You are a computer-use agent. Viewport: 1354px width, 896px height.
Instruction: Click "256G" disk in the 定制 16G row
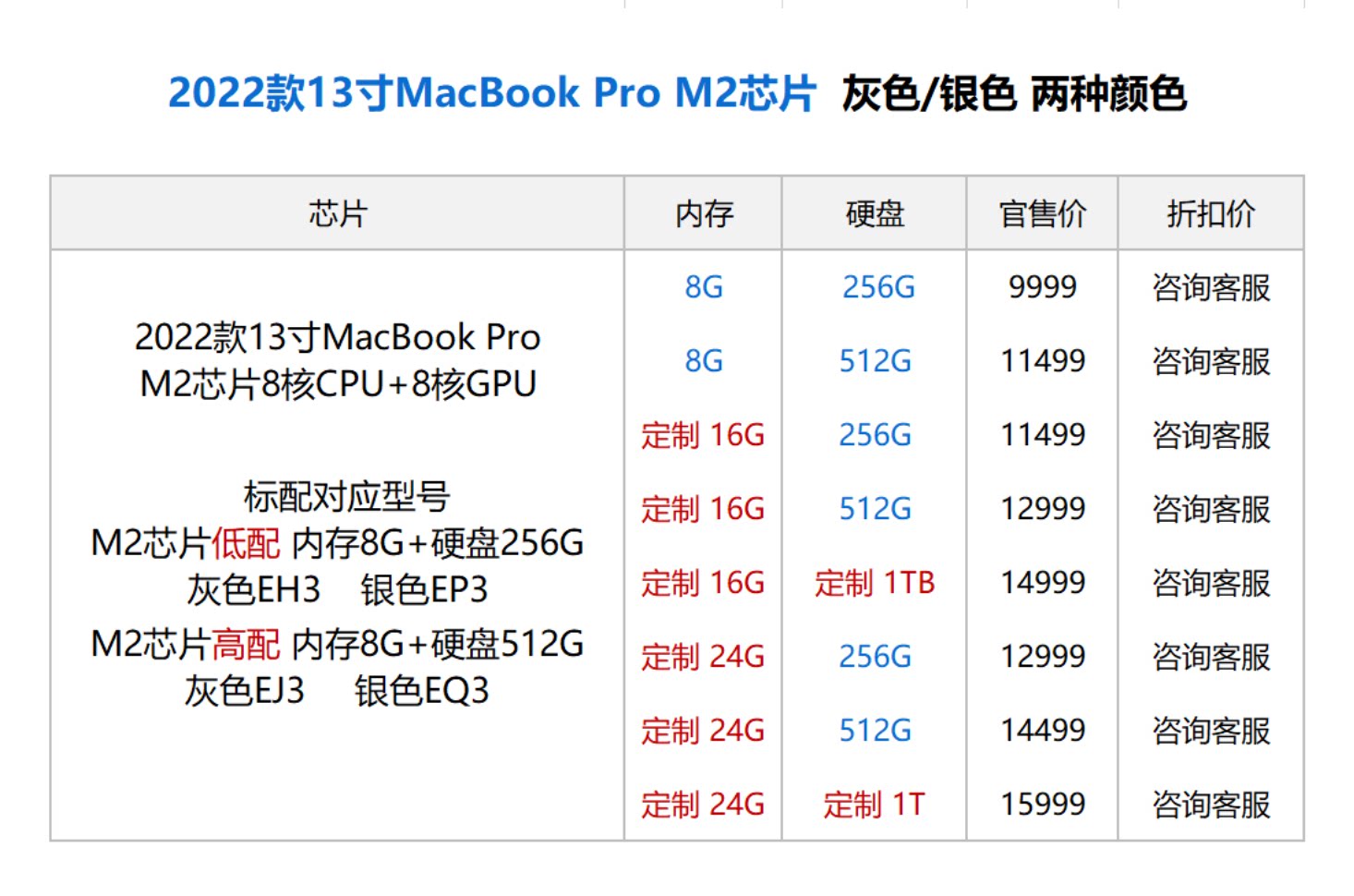[x=875, y=435]
